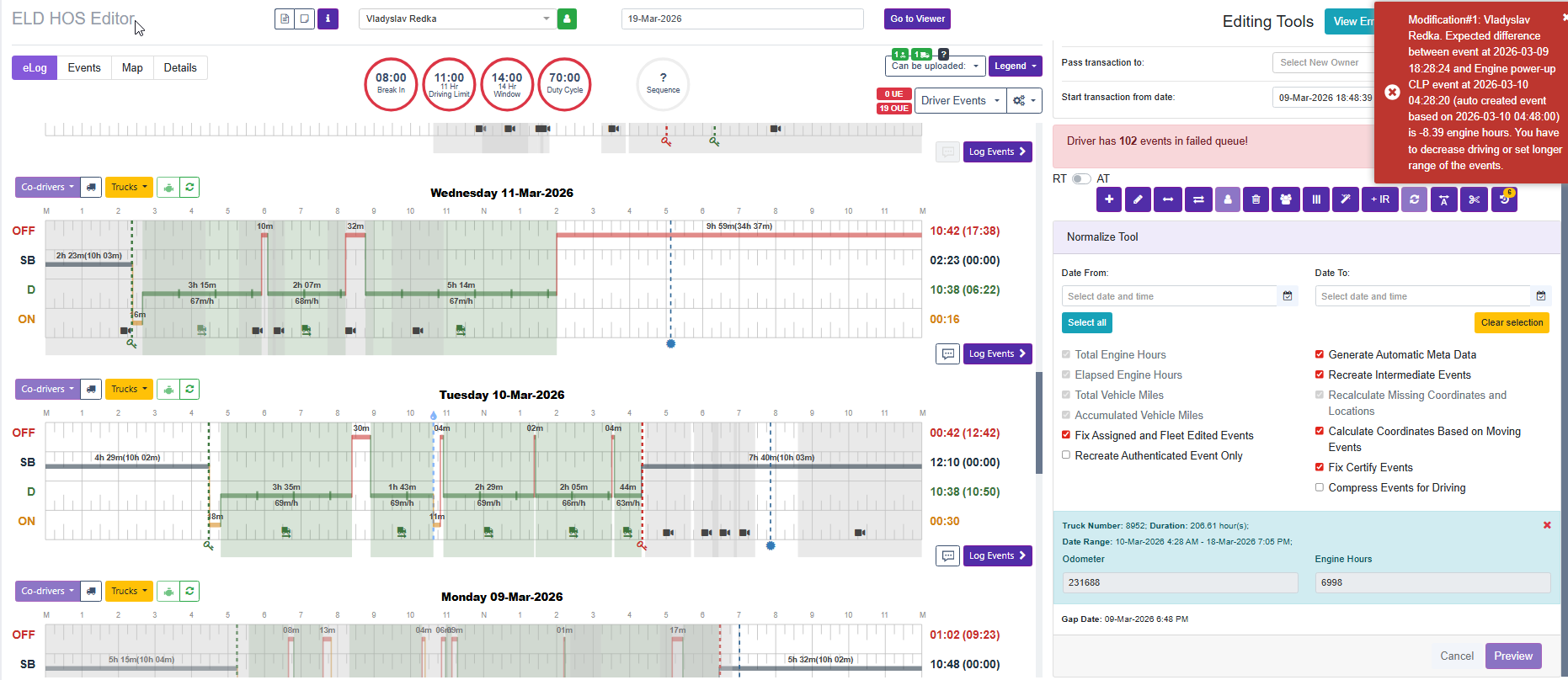Click the green driver profile icon
The height and width of the screenshot is (680, 1568).
pos(567,19)
